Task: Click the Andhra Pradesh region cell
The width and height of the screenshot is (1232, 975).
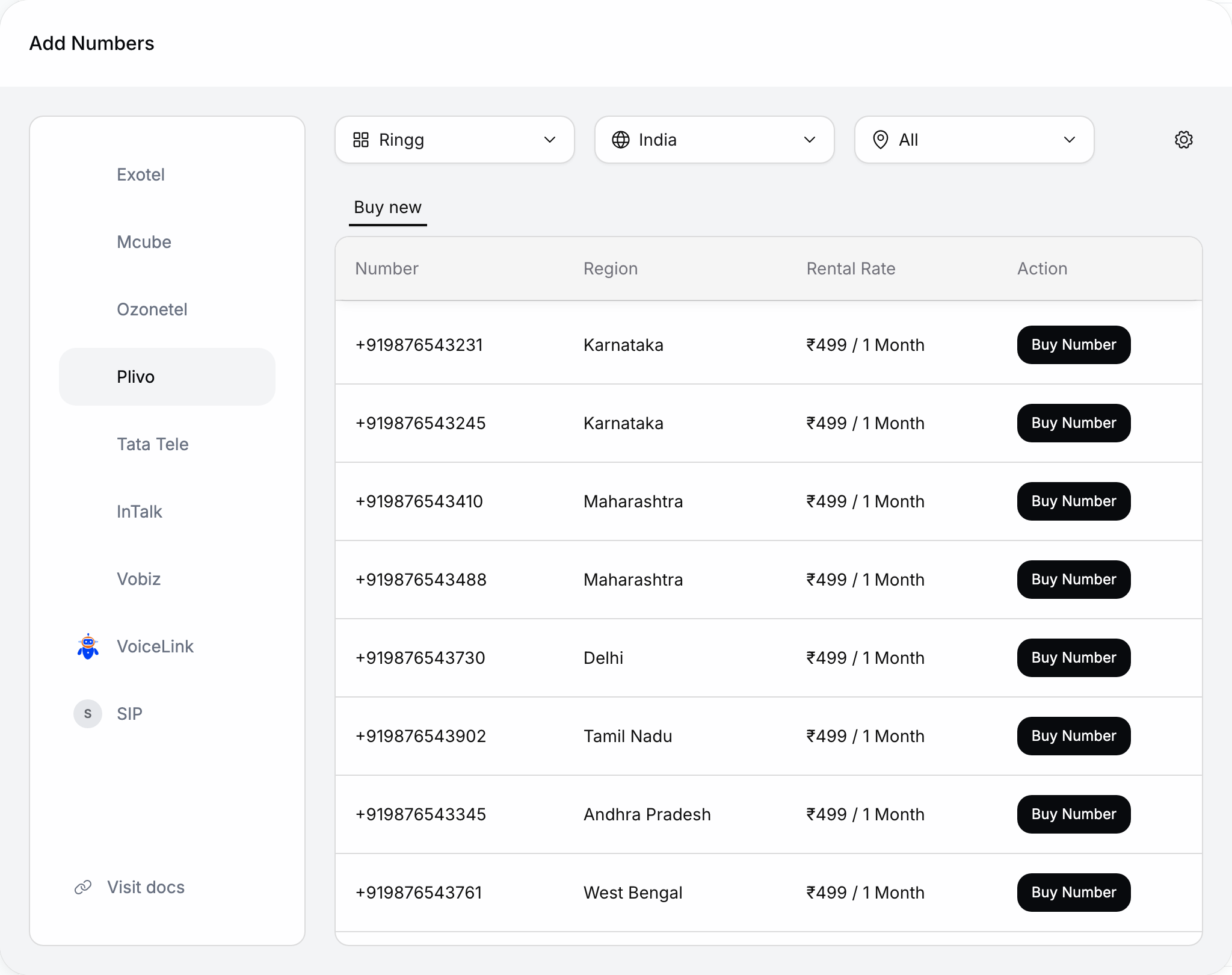Action: coord(647,814)
